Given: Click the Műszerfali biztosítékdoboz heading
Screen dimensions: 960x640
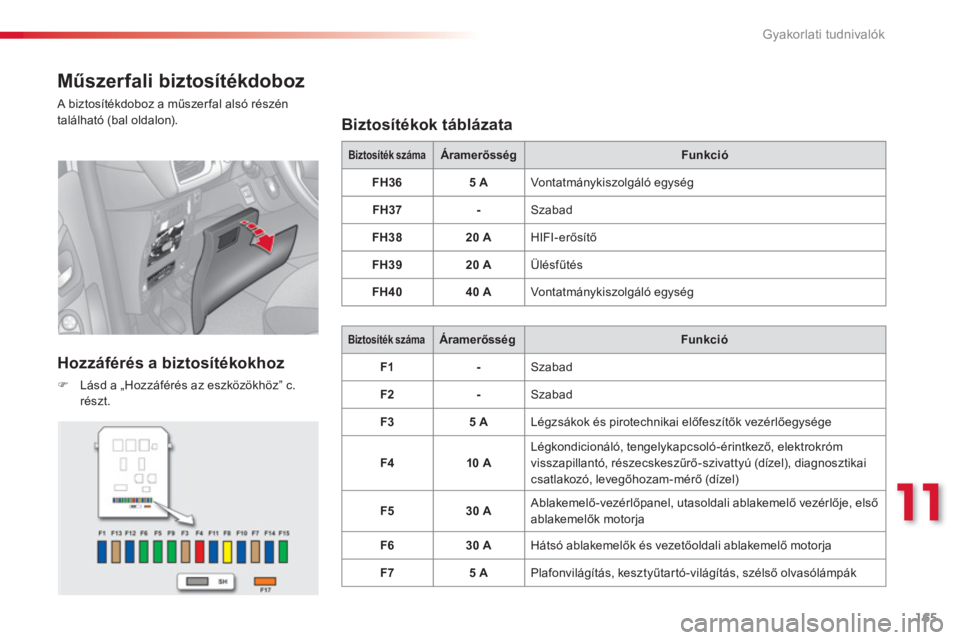Looking at the screenshot, I should coord(181,81).
